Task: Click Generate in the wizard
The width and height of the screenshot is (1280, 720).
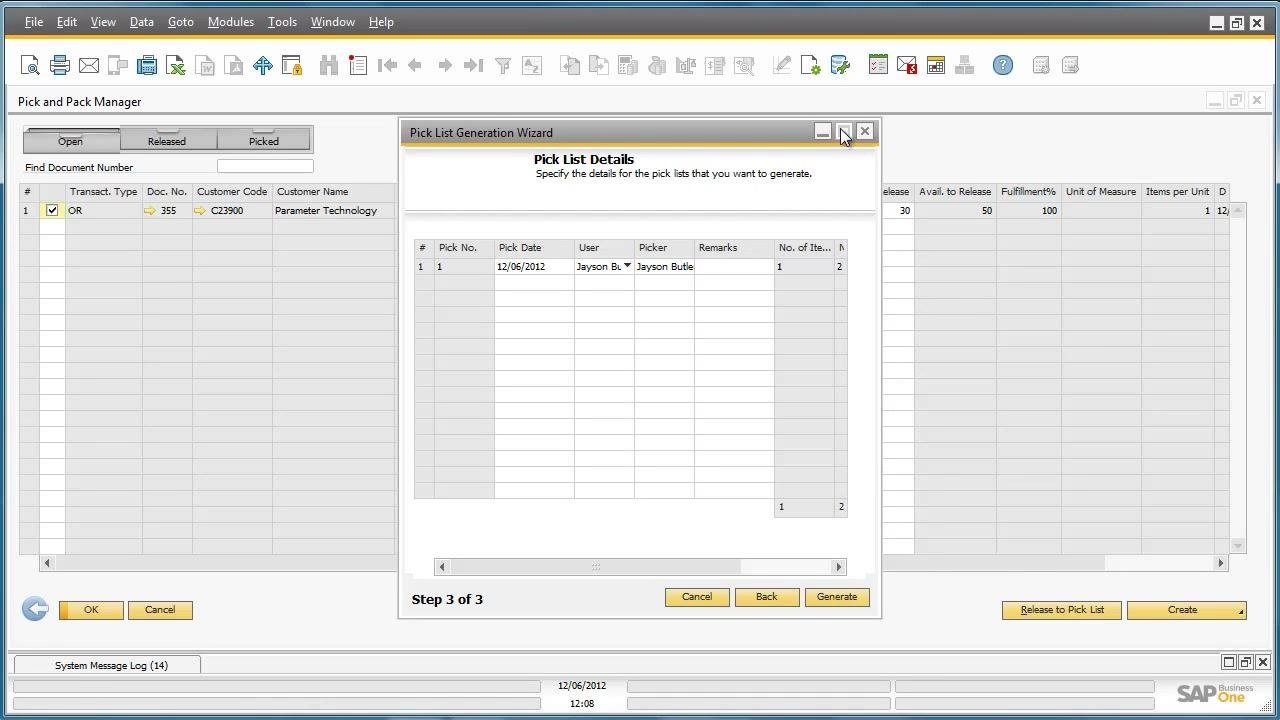Action: click(x=837, y=597)
